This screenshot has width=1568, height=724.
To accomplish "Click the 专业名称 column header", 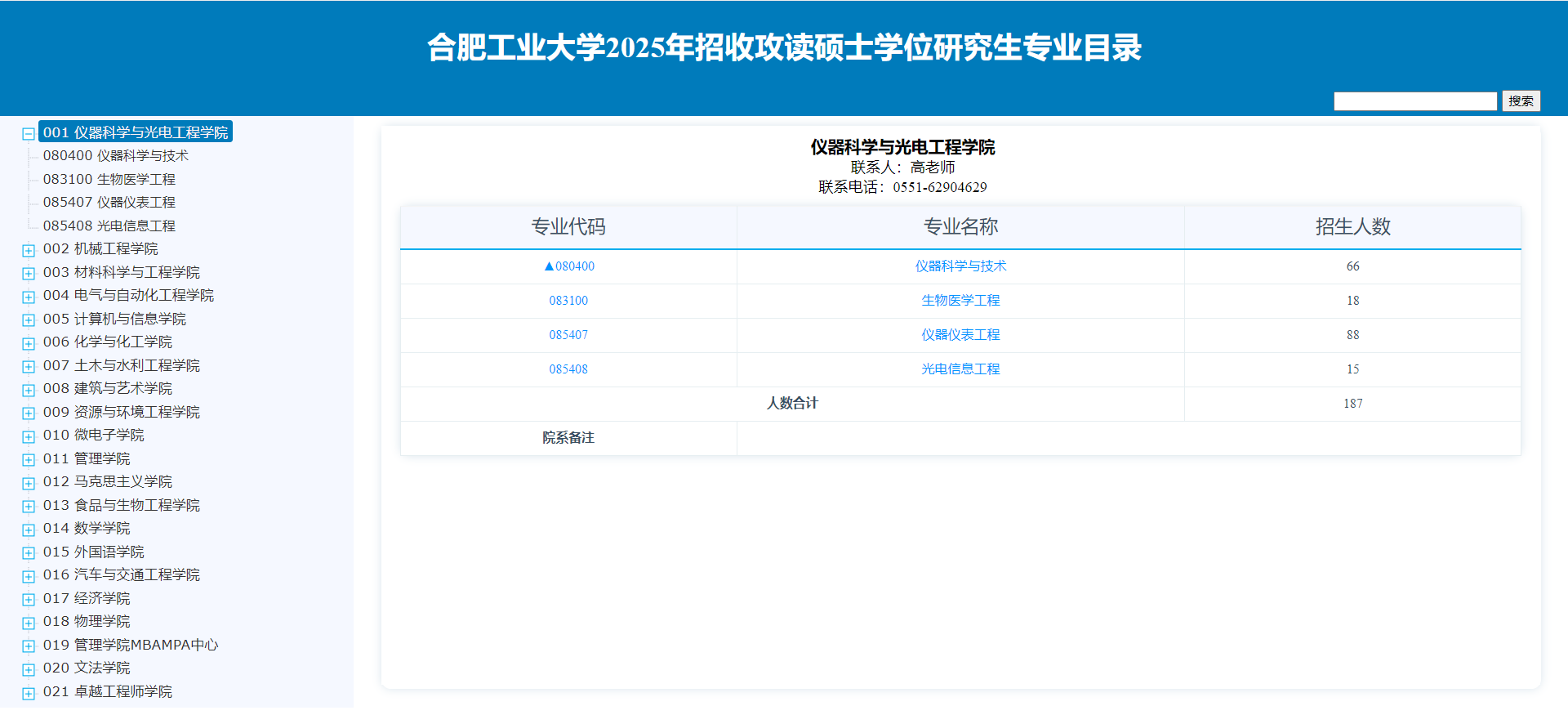I will click(x=960, y=227).
